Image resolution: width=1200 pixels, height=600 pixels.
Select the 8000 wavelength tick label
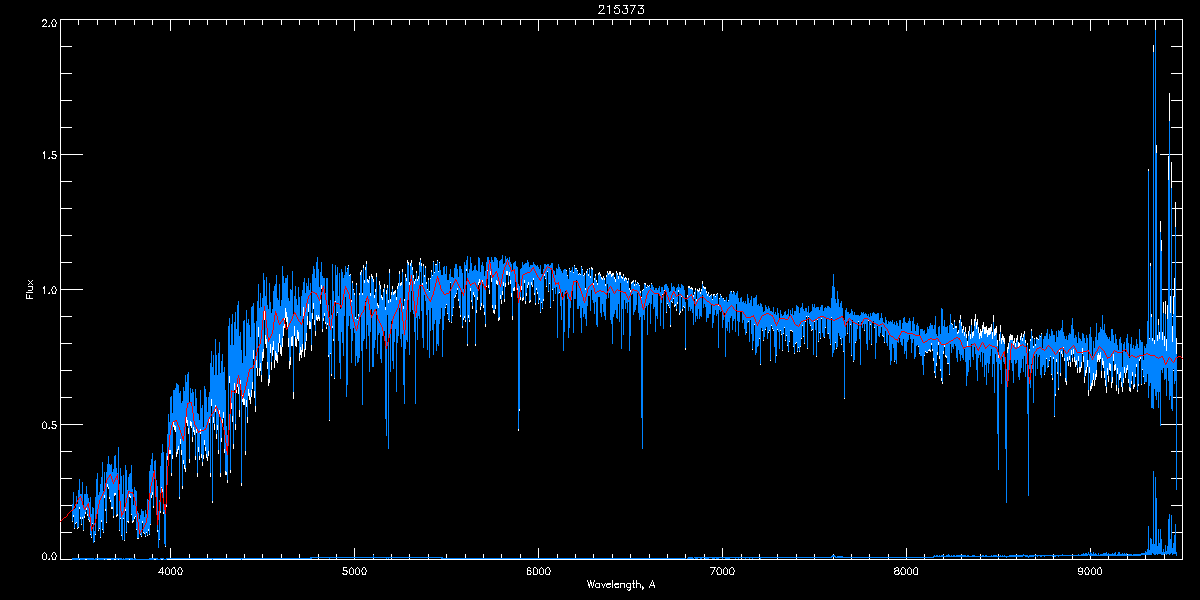pyautogui.click(x=906, y=571)
